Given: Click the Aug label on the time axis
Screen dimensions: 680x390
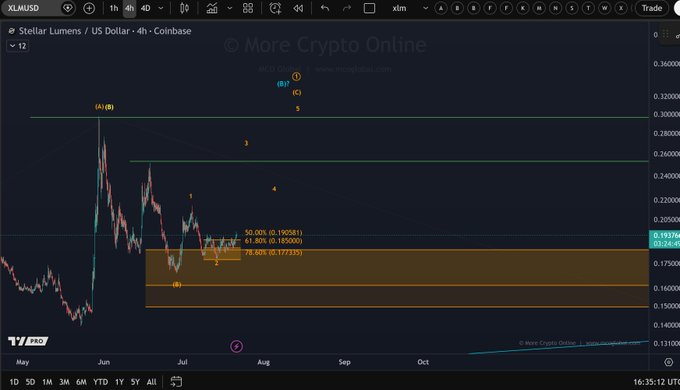Looking at the screenshot, I should point(263,362).
